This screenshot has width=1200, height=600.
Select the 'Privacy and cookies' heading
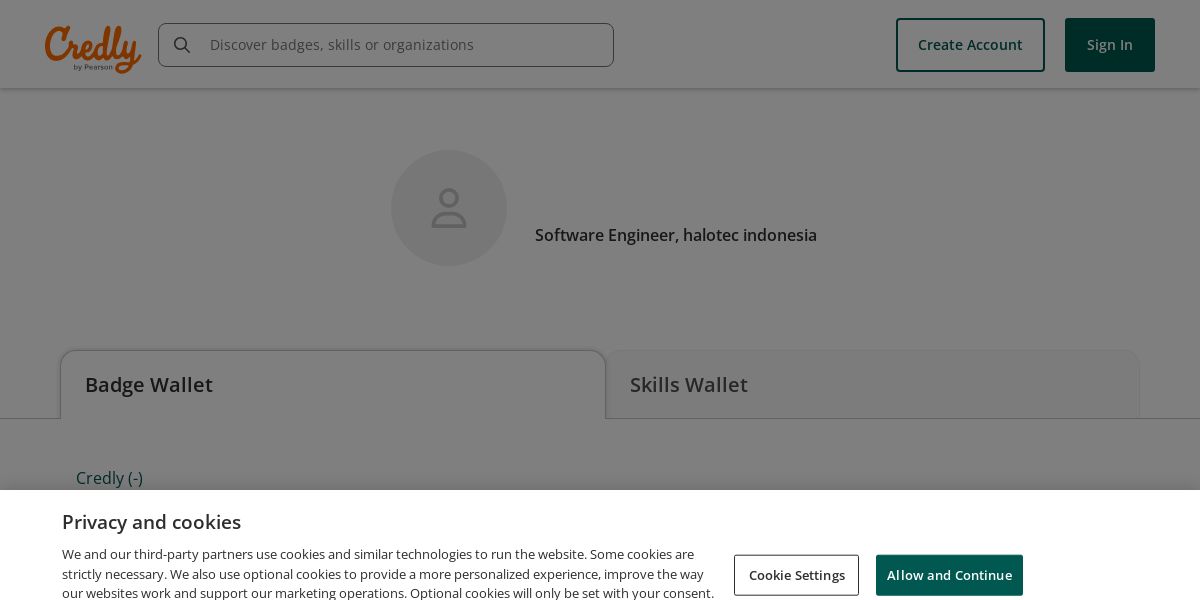tap(151, 522)
